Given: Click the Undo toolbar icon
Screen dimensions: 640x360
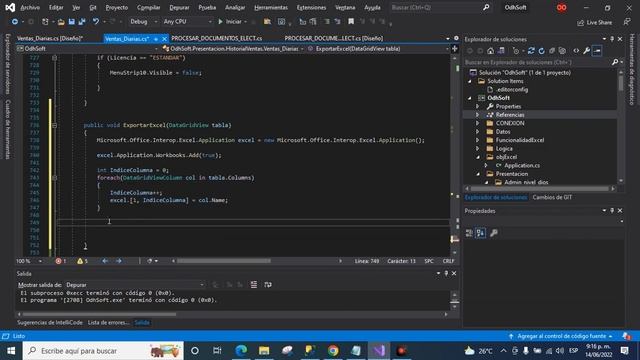Looking at the screenshot, I should [96, 22].
